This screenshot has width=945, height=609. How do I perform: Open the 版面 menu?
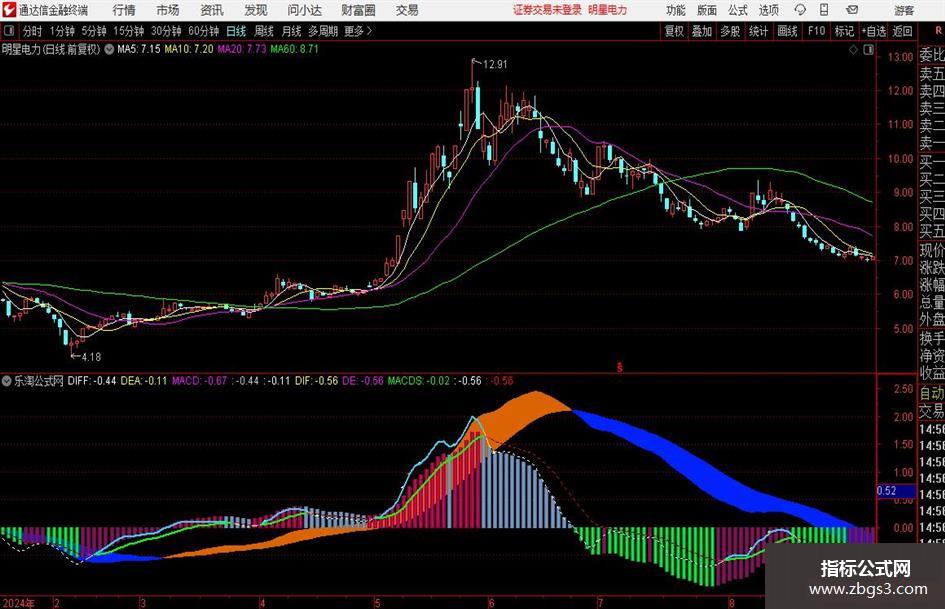click(x=707, y=10)
